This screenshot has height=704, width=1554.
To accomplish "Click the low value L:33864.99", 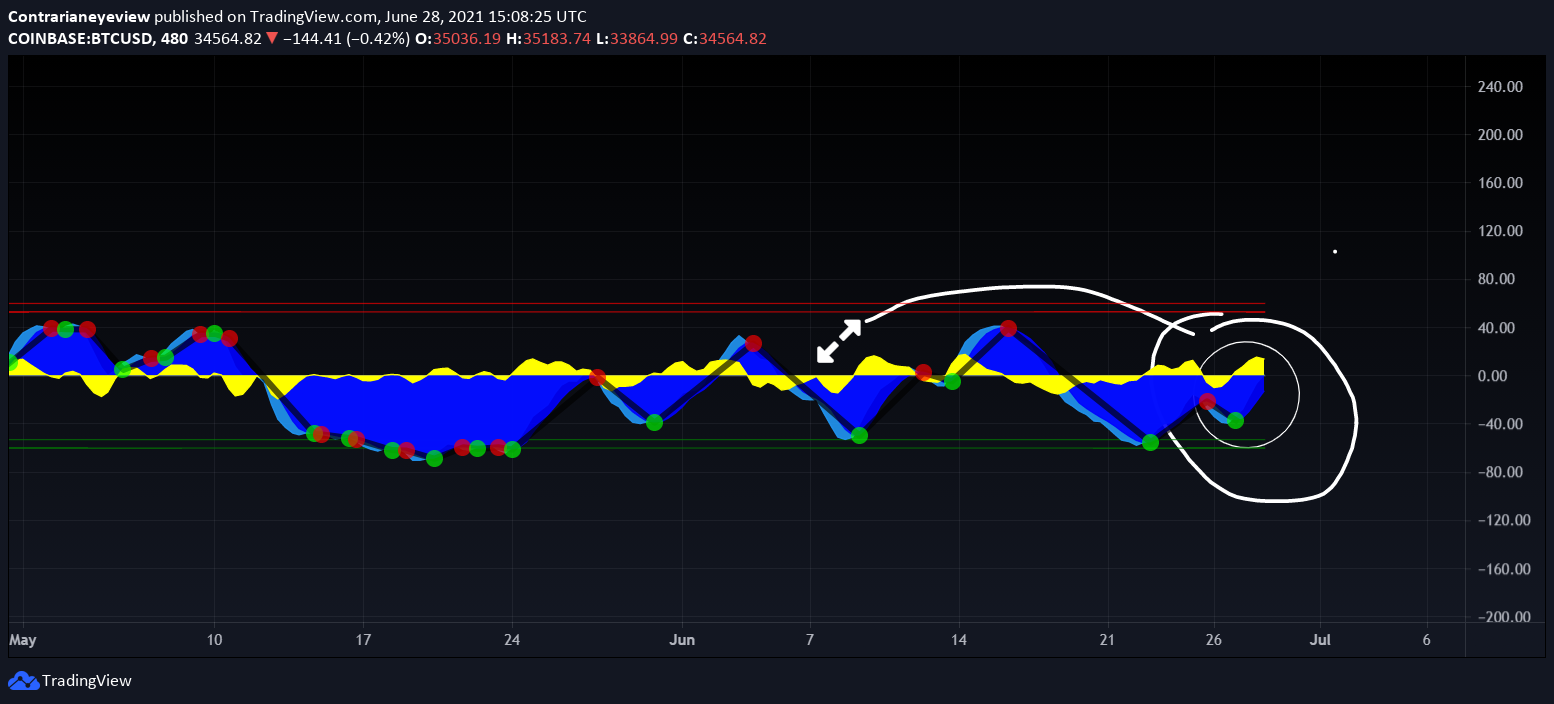I will click(x=637, y=39).
